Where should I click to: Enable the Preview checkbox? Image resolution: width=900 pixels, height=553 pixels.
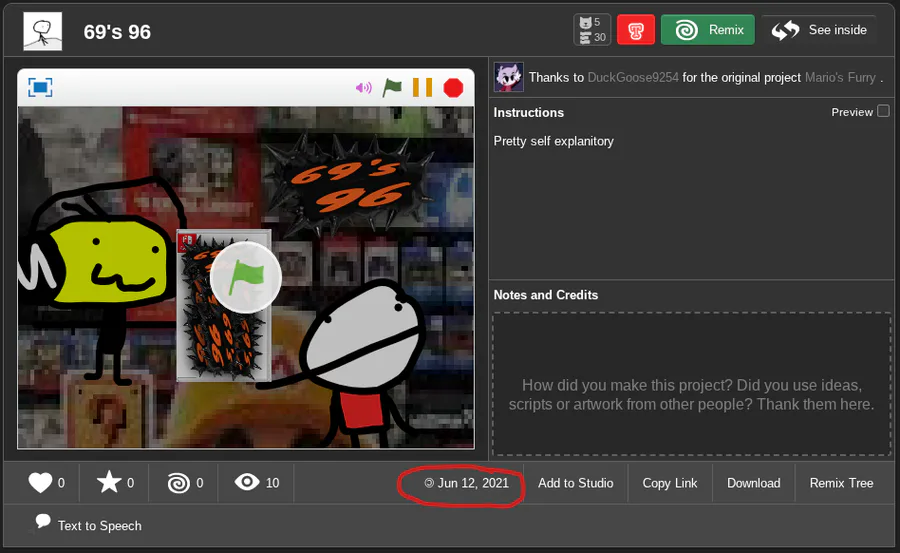click(883, 111)
